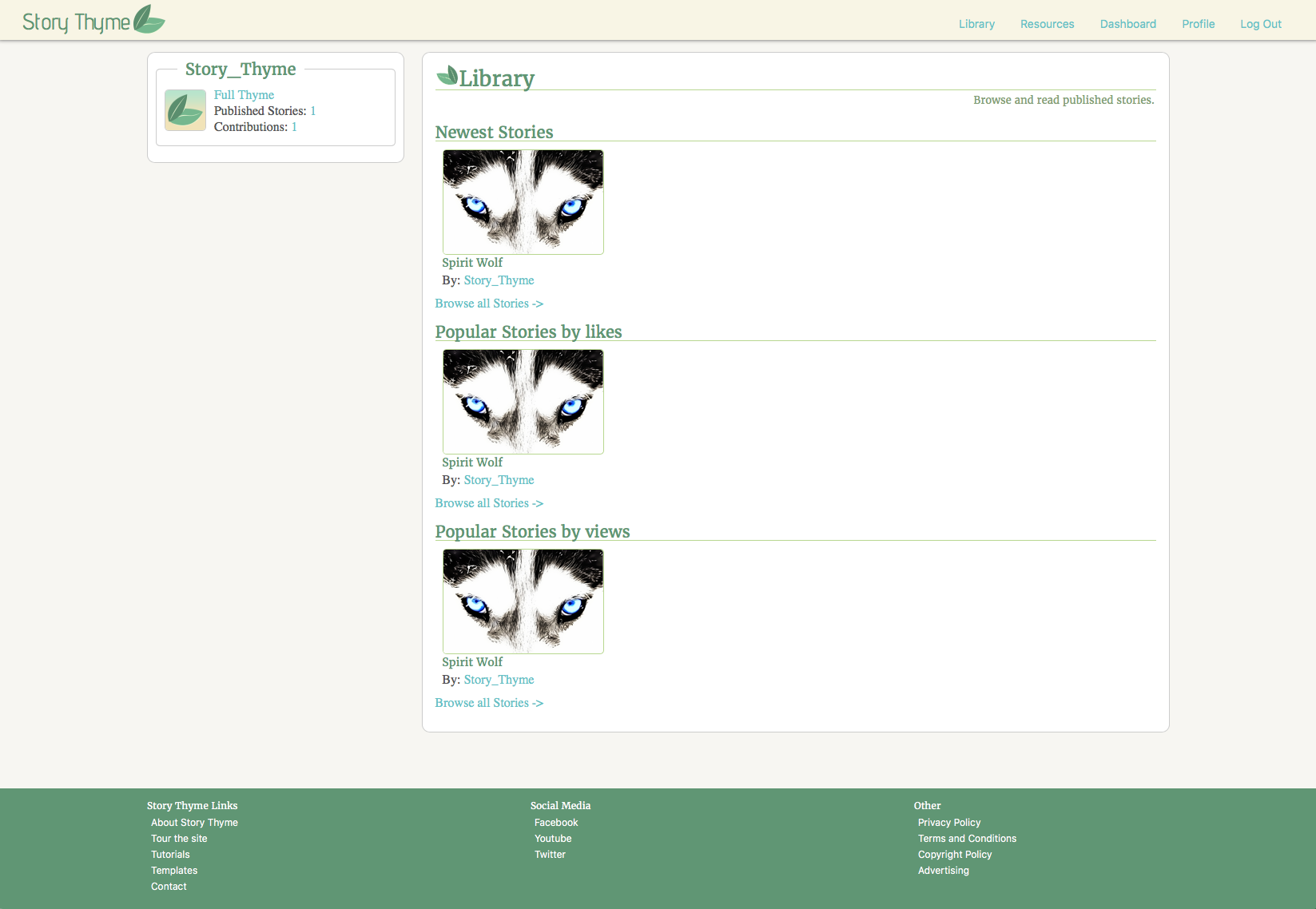Click Spirit Wolf title under Newest Stories
Screen dimensions: 1316x909
pos(472,263)
